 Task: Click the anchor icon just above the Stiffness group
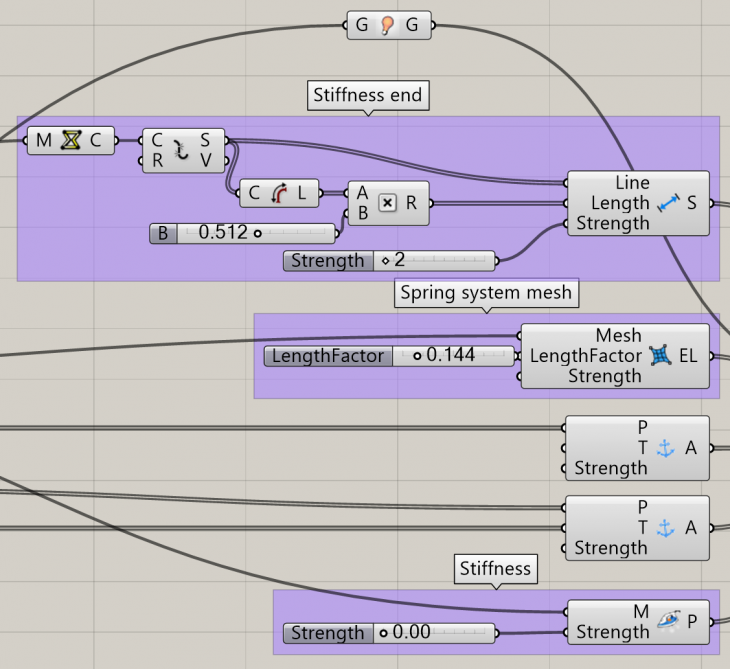(x=665, y=528)
